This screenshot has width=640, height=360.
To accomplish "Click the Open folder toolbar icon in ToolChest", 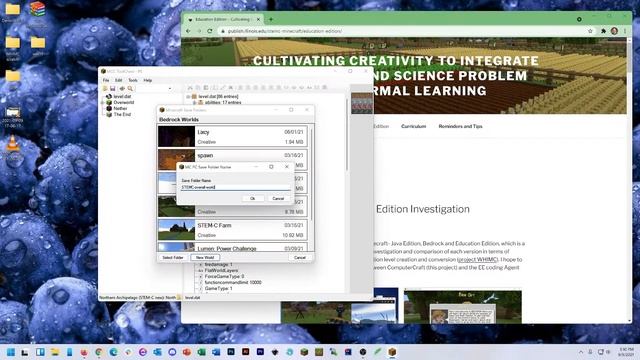I will (x=105, y=89).
